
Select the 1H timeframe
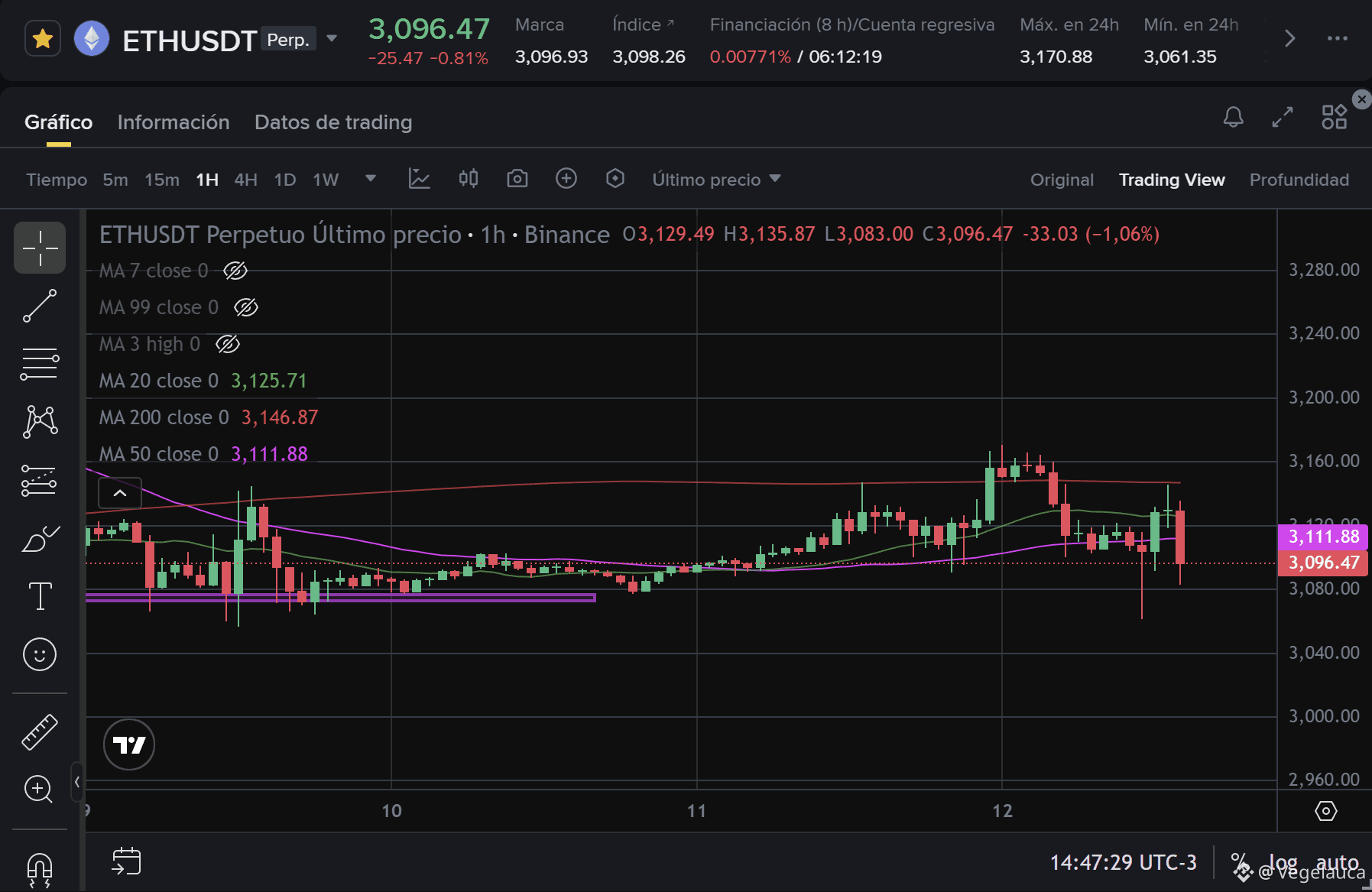pyautogui.click(x=207, y=180)
